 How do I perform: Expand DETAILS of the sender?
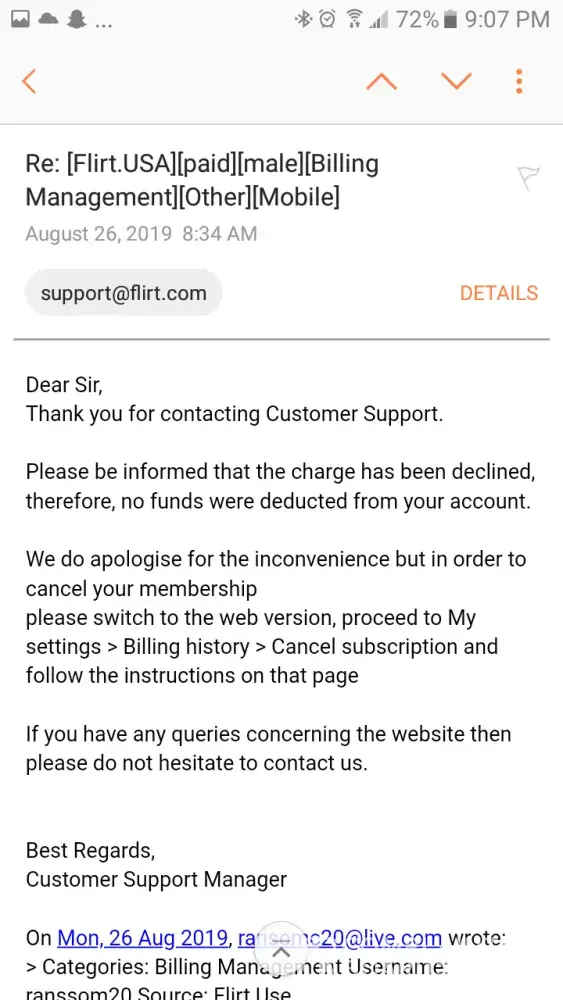click(499, 293)
